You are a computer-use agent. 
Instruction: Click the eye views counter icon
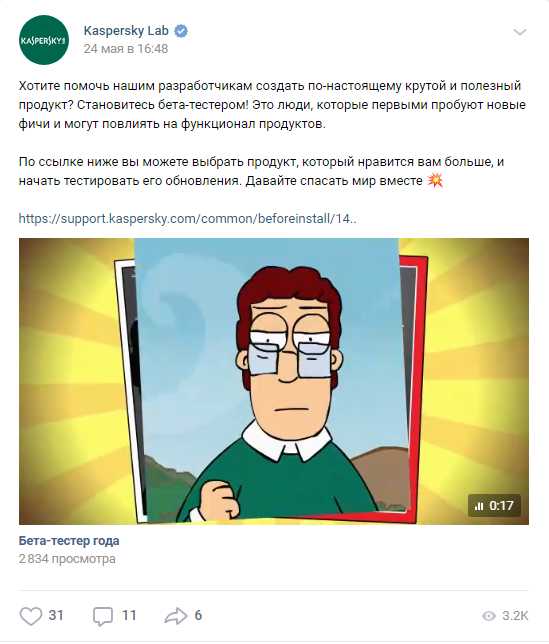pos(489,616)
